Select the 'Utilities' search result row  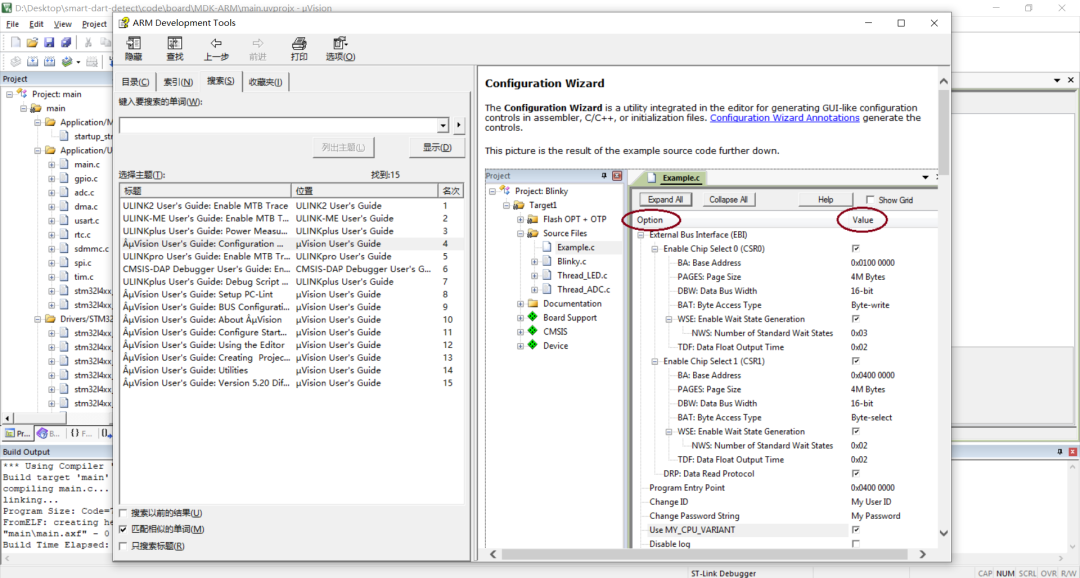(x=291, y=371)
